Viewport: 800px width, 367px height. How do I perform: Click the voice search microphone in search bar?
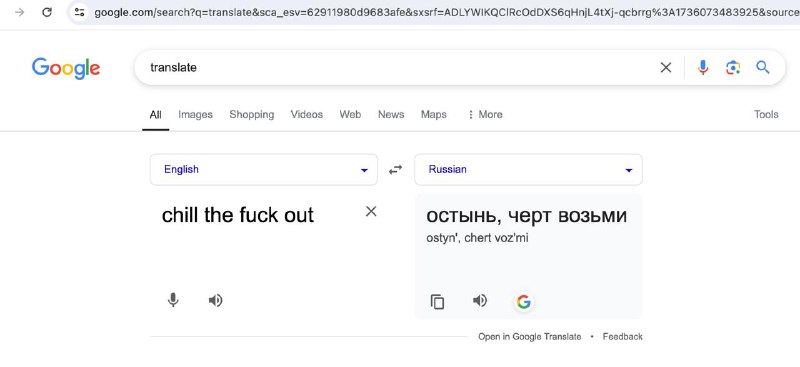coord(703,67)
